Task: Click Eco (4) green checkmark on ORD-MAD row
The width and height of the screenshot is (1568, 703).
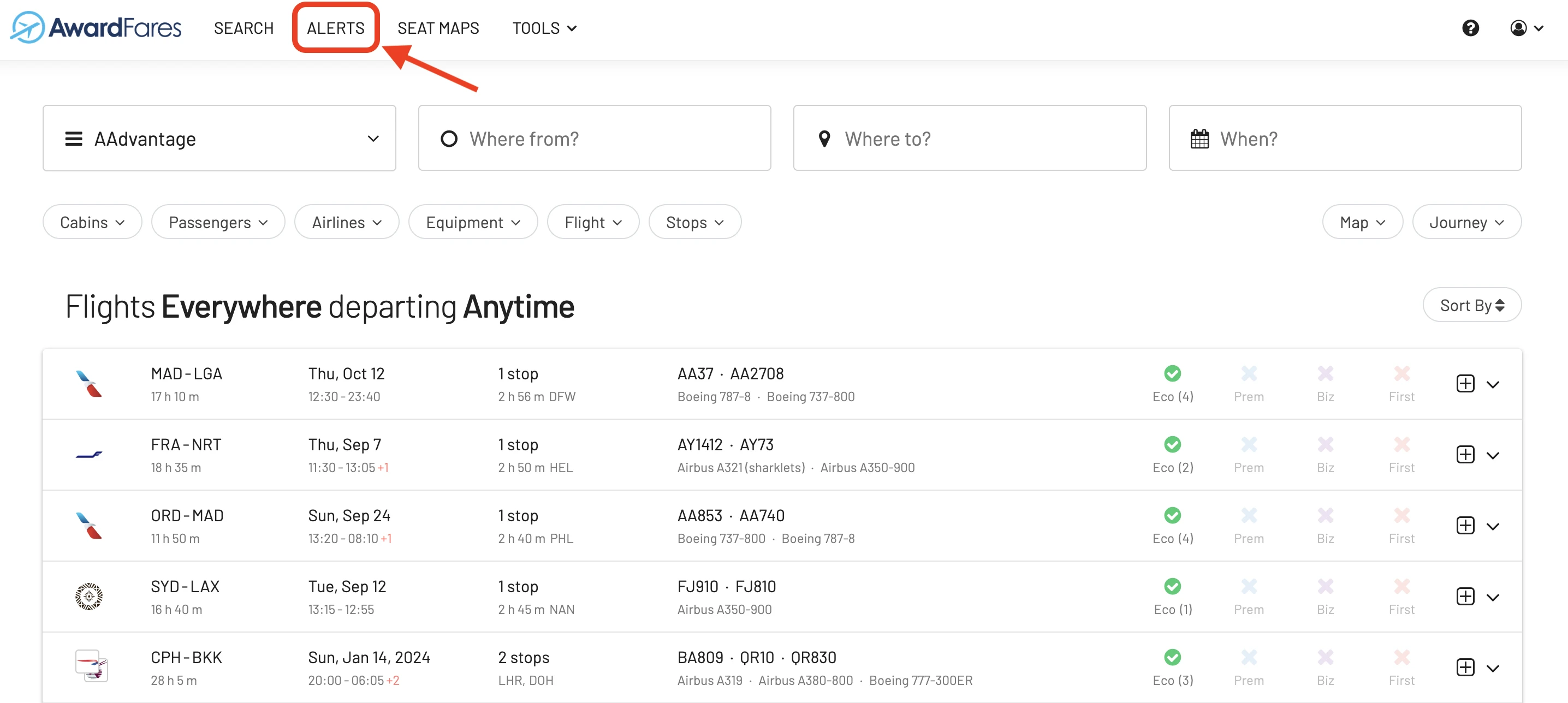Action: [1172, 516]
